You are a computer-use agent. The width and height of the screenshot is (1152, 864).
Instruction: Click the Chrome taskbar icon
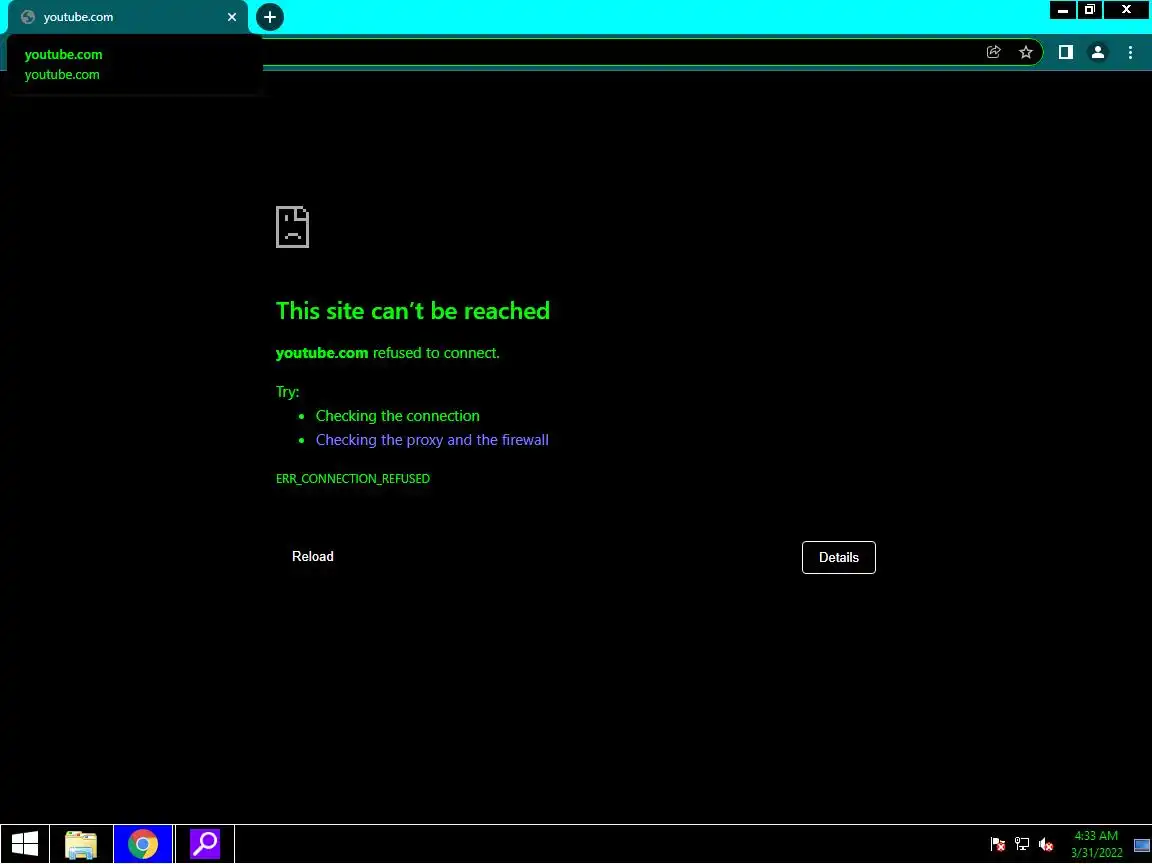tap(143, 844)
